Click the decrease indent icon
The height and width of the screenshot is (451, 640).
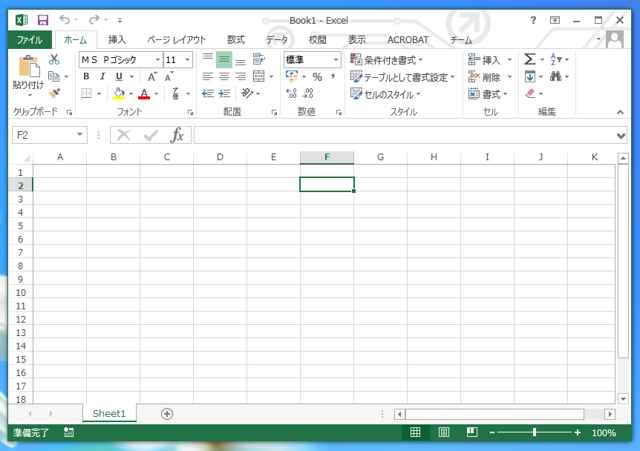click(208, 93)
